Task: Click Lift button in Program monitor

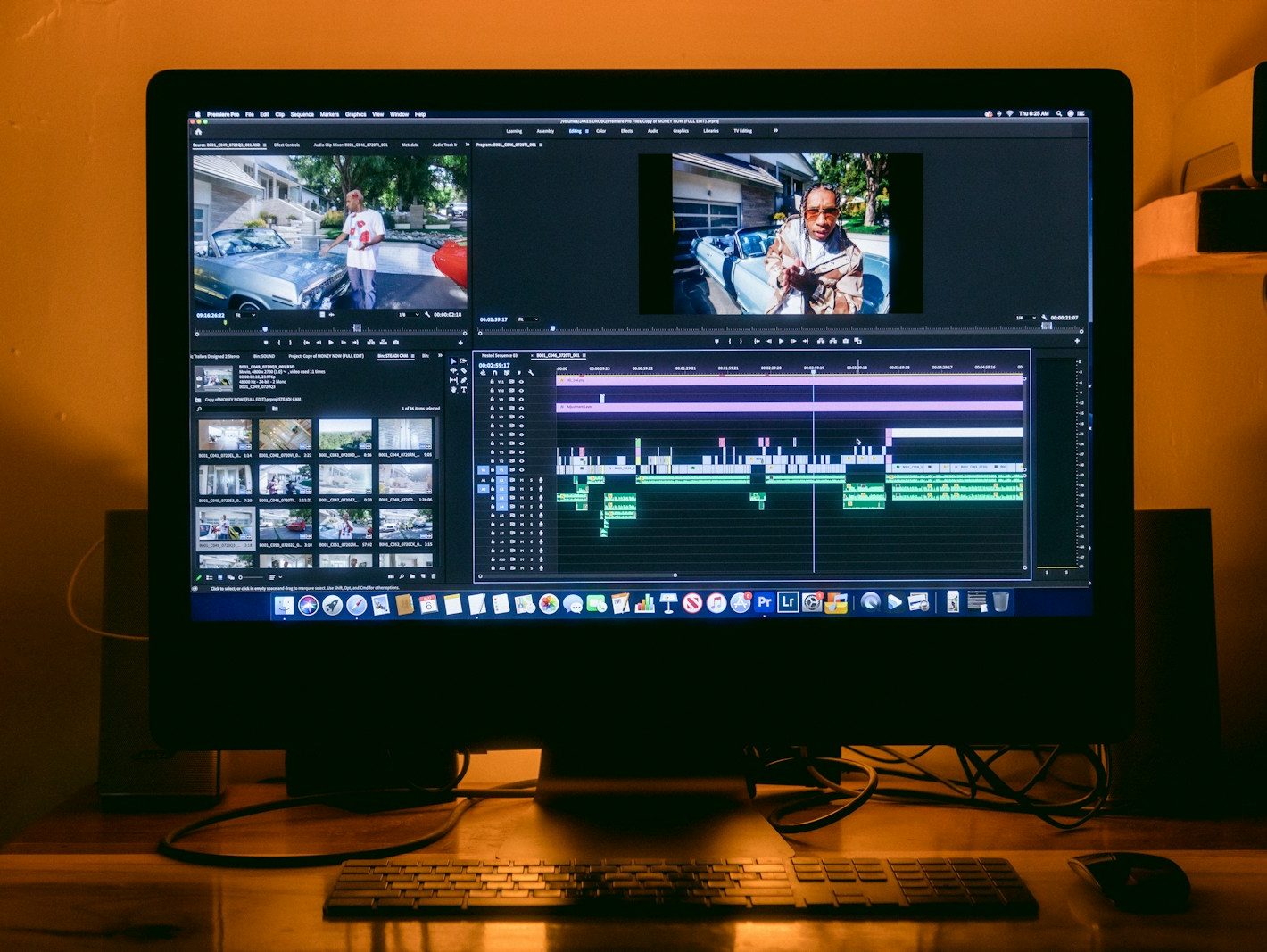Action: [x=820, y=341]
